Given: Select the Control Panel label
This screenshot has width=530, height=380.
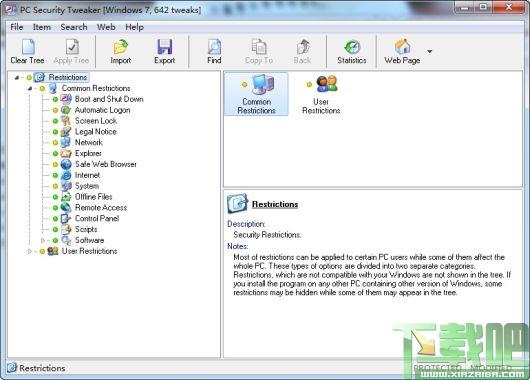Looking at the screenshot, I should pos(97,218).
